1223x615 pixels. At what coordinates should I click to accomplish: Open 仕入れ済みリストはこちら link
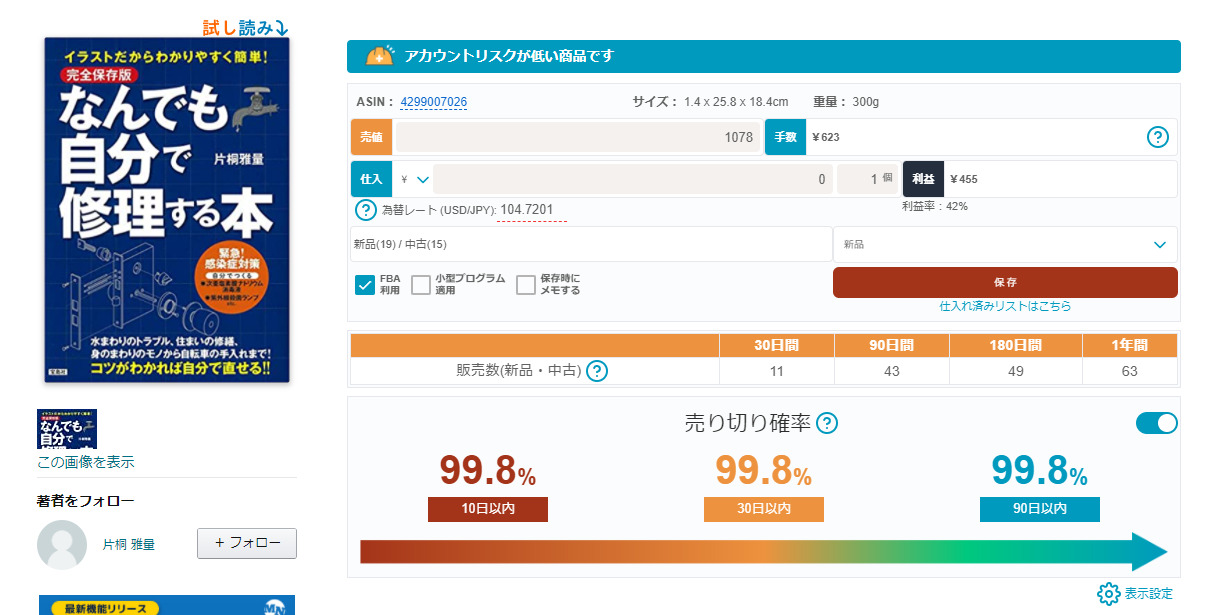click(1004, 306)
